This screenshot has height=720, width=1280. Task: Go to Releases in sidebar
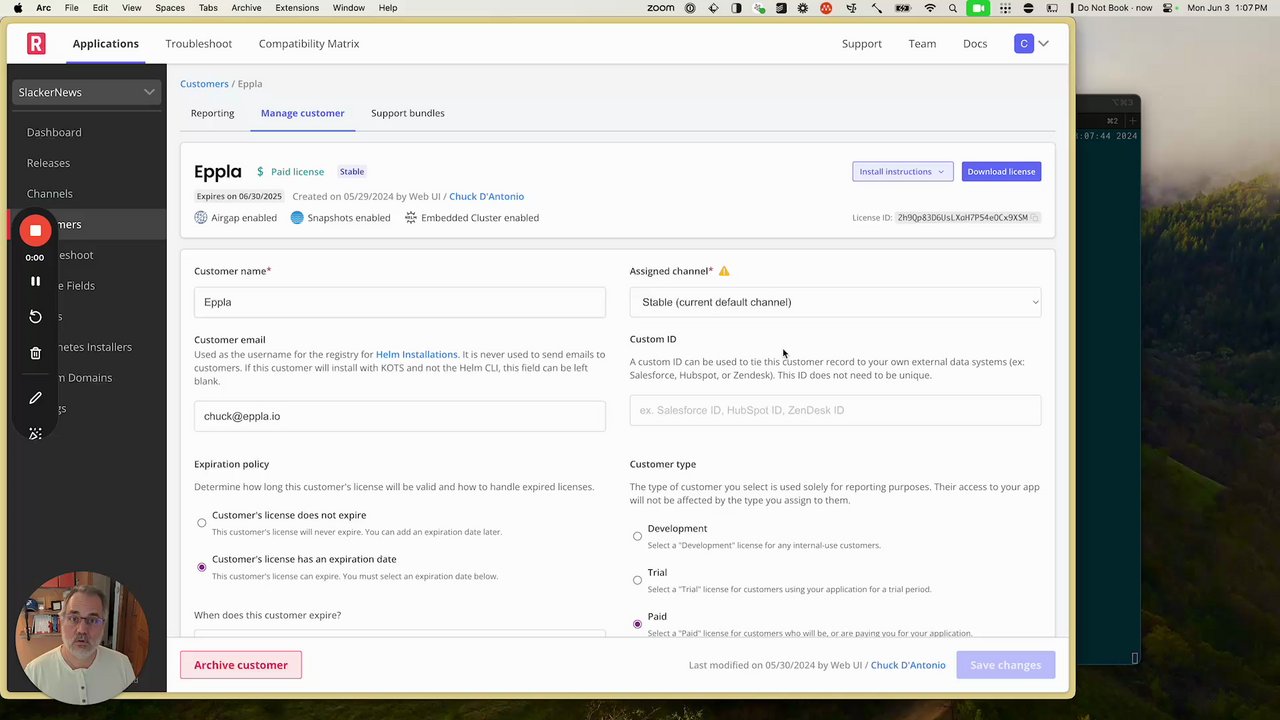[48, 163]
